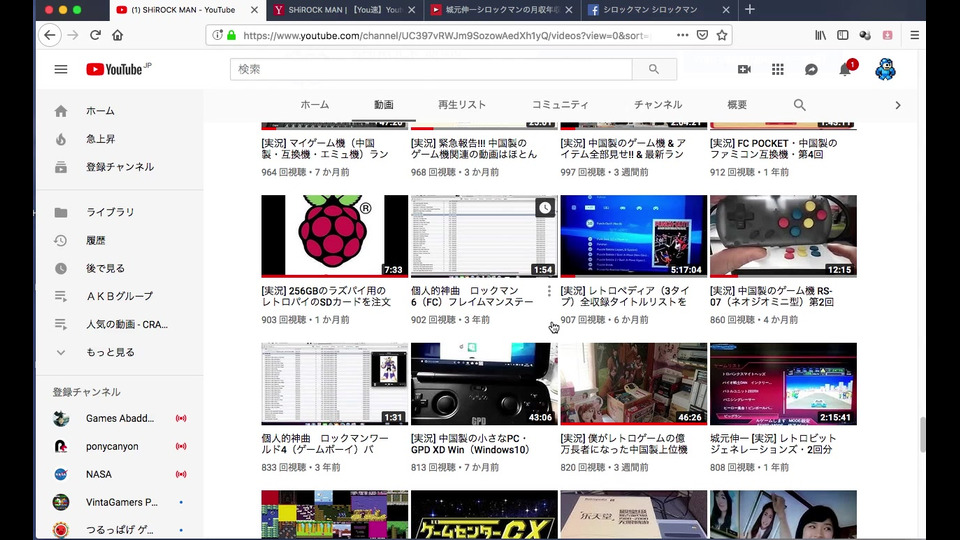This screenshot has height=540, width=960.
Task: Open the コミュニティ tab
Action: tap(560, 105)
